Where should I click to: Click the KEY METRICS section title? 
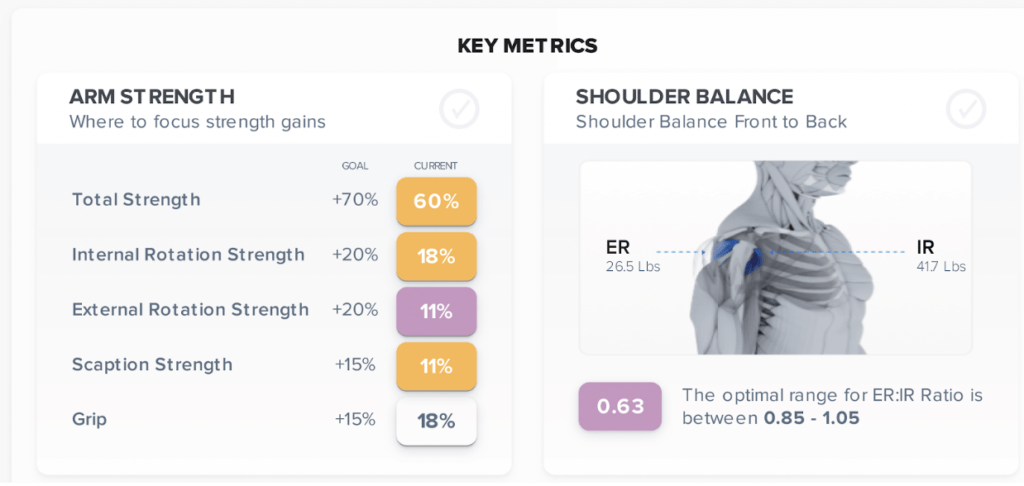point(527,45)
